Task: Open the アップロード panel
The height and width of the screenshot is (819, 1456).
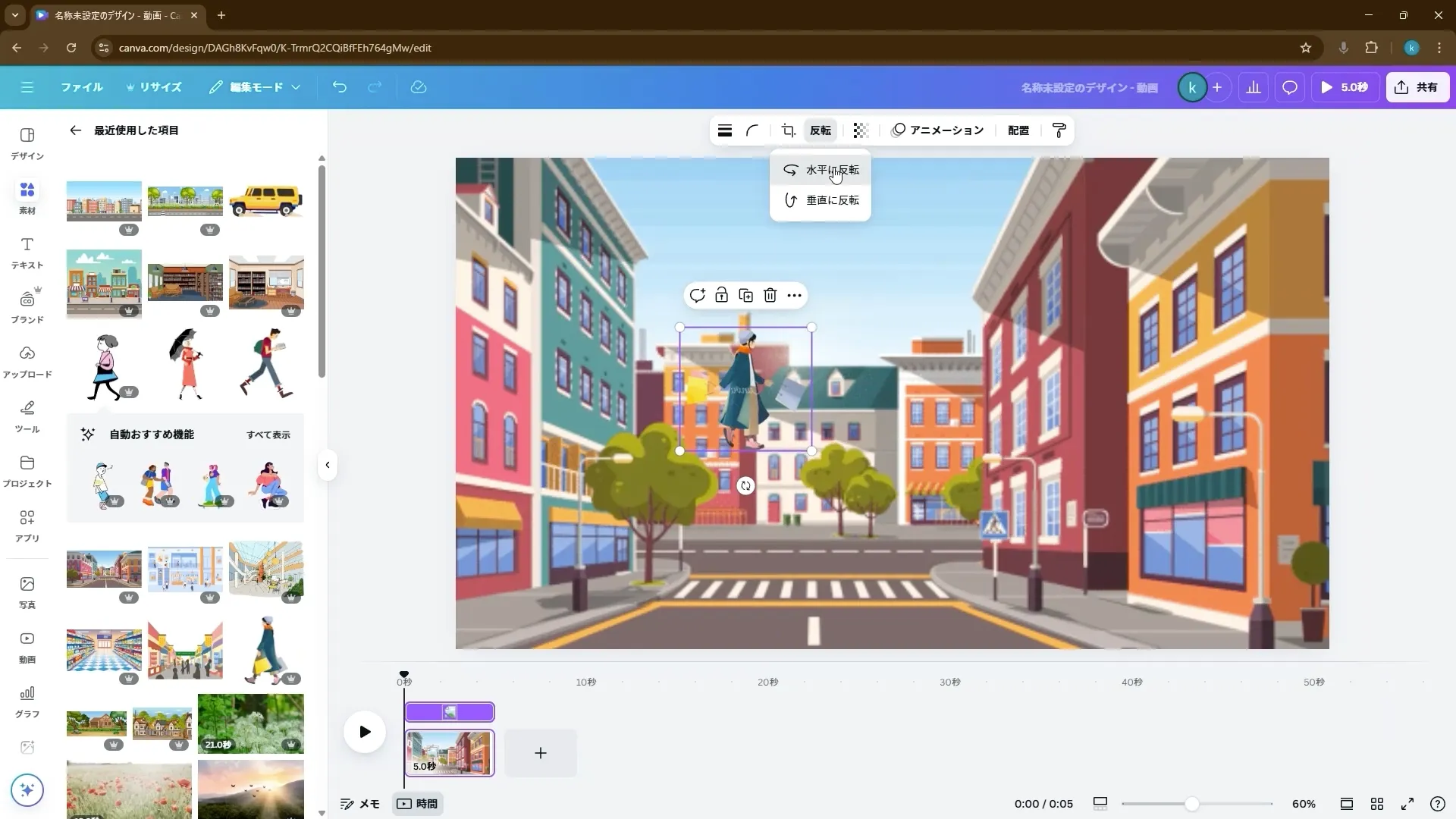Action: pos(27,360)
